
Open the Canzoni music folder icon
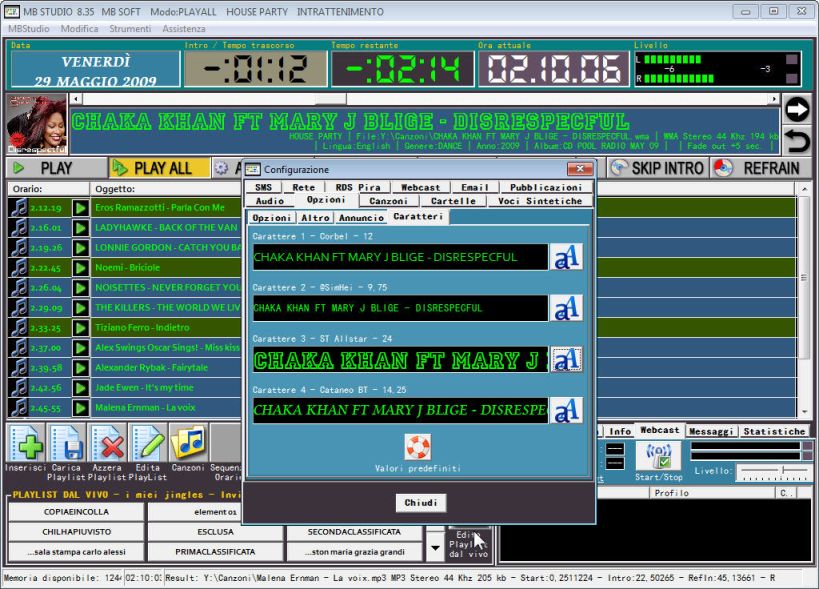[189, 444]
